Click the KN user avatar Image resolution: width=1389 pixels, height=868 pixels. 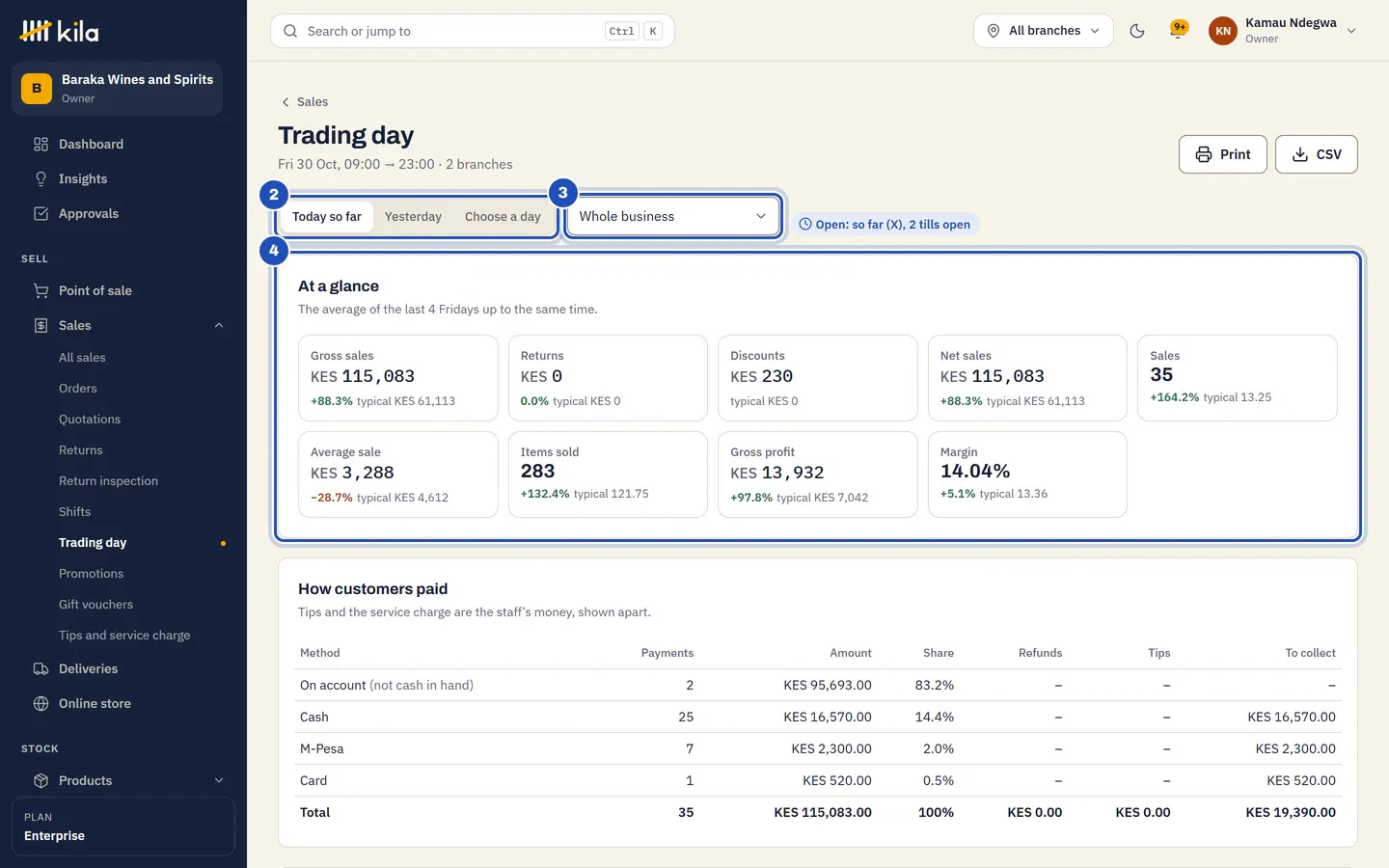click(1223, 31)
